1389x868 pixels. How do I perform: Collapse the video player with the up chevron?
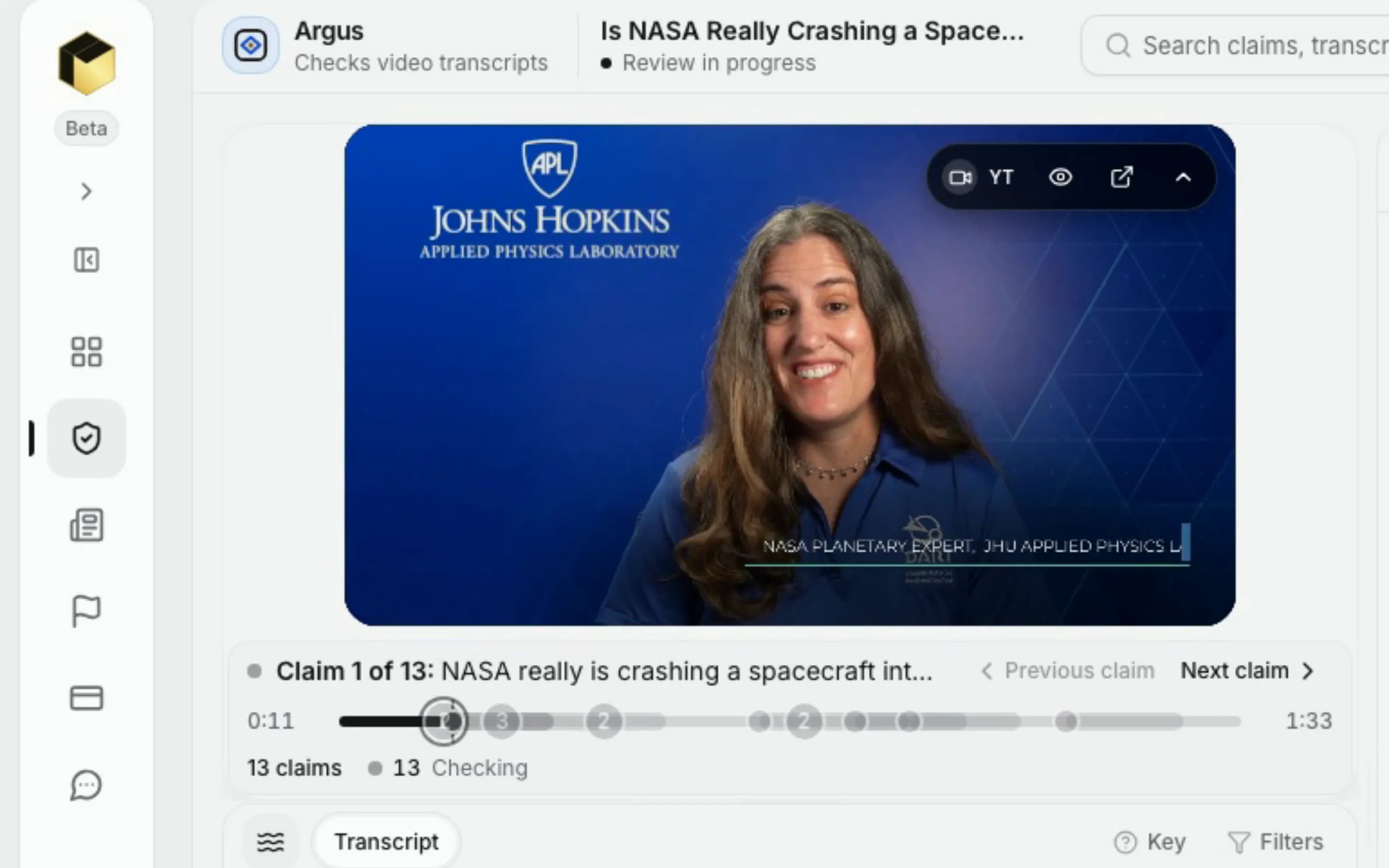pyautogui.click(x=1183, y=177)
